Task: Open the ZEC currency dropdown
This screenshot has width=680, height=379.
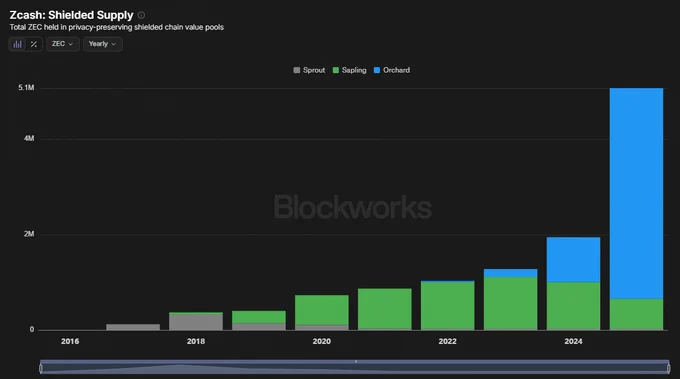Action: (x=63, y=44)
